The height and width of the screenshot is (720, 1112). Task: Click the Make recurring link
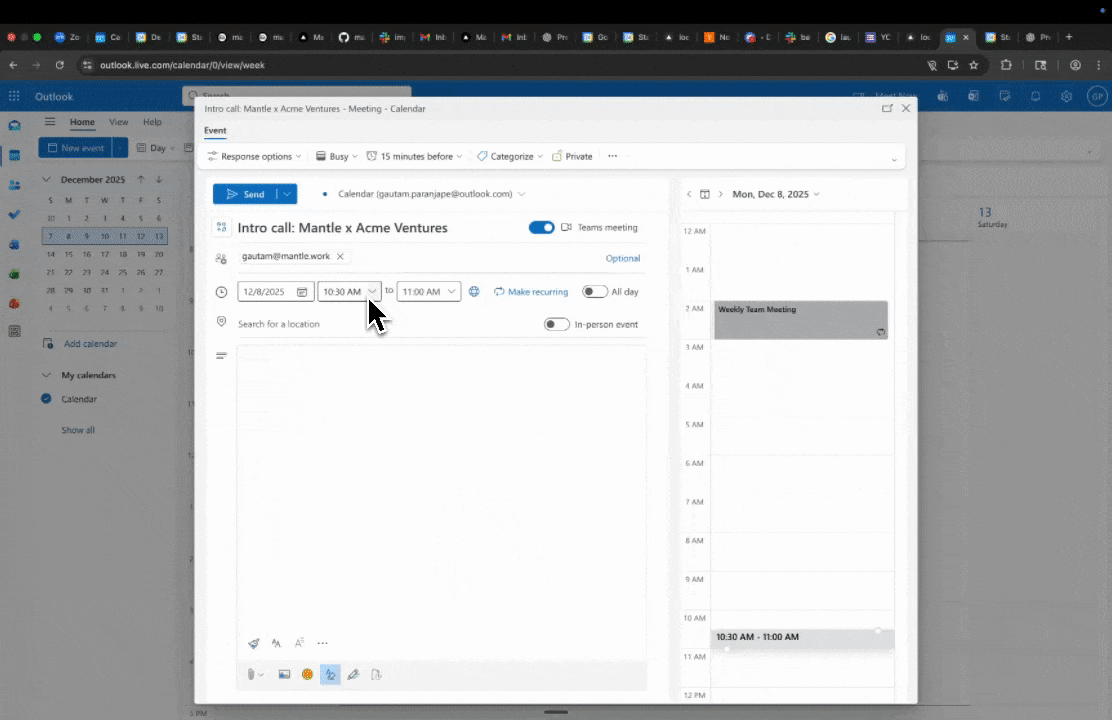[x=531, y=292]
